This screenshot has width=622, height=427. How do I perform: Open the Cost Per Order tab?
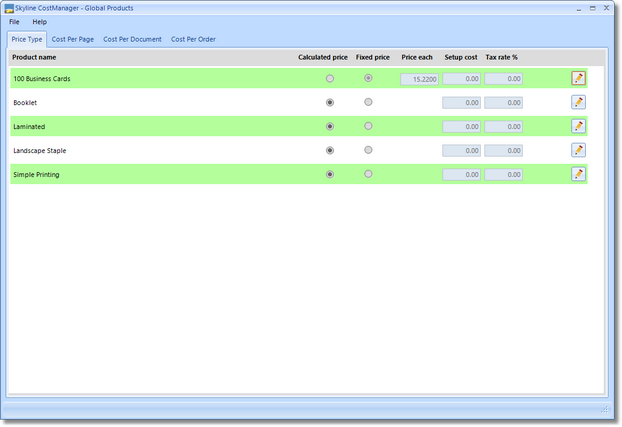tap(193, 39)
